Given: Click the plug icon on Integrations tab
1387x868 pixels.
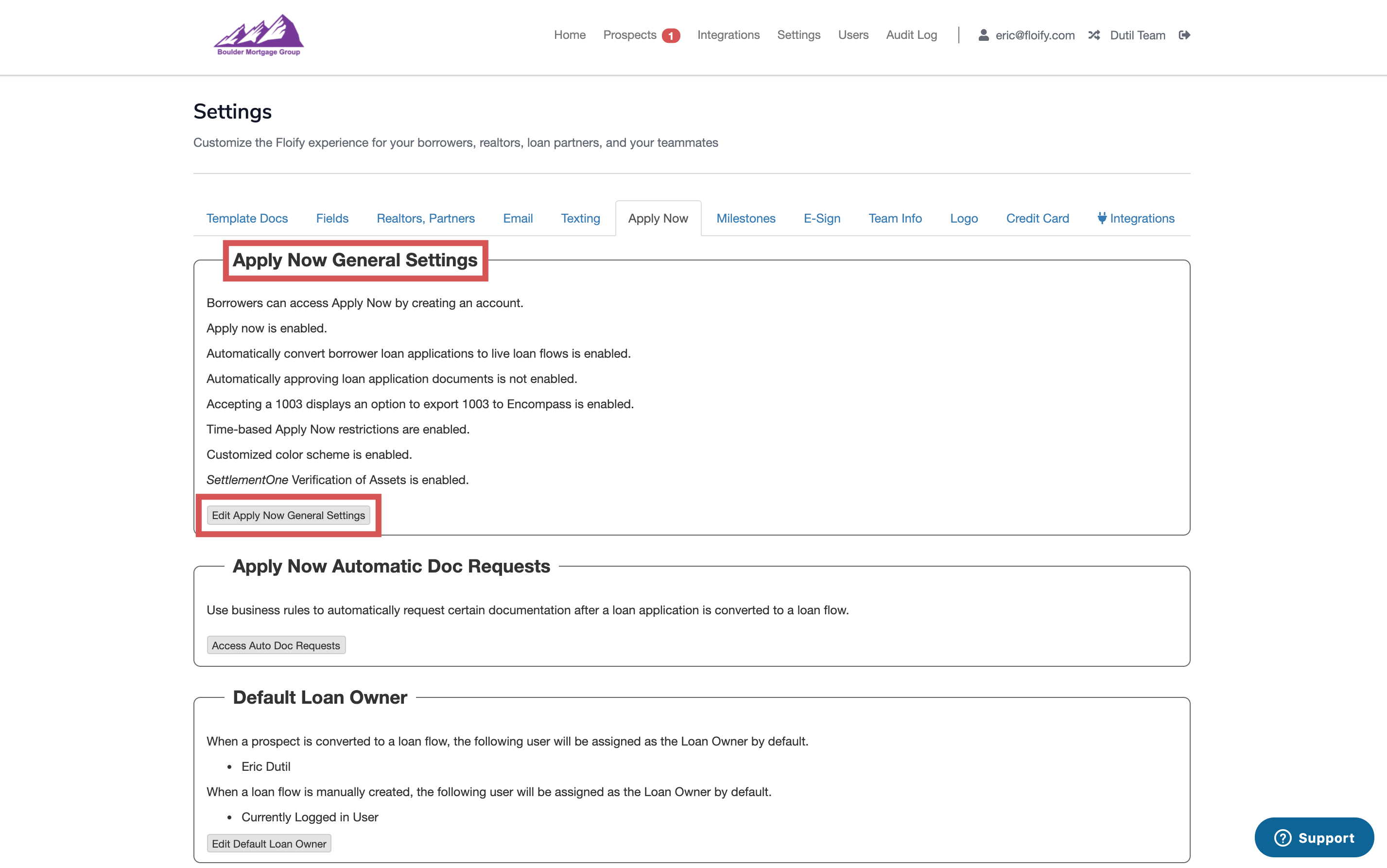Looking at the screenshot, I should pos(1103,218).
